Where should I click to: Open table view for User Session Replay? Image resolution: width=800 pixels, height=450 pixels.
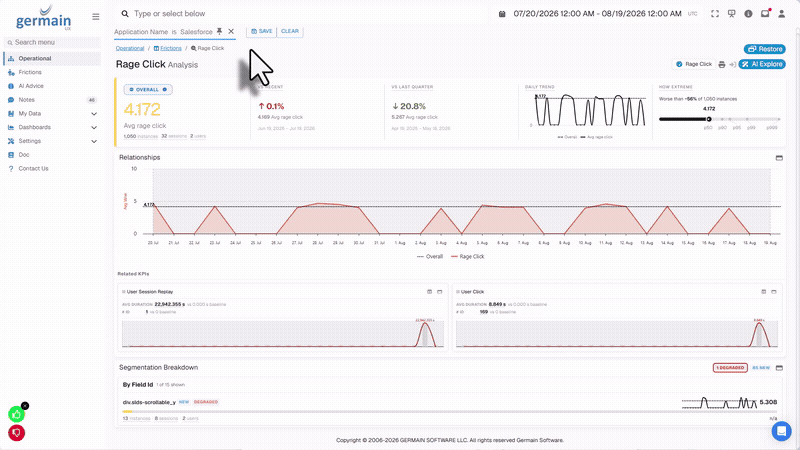click(430, 292)
